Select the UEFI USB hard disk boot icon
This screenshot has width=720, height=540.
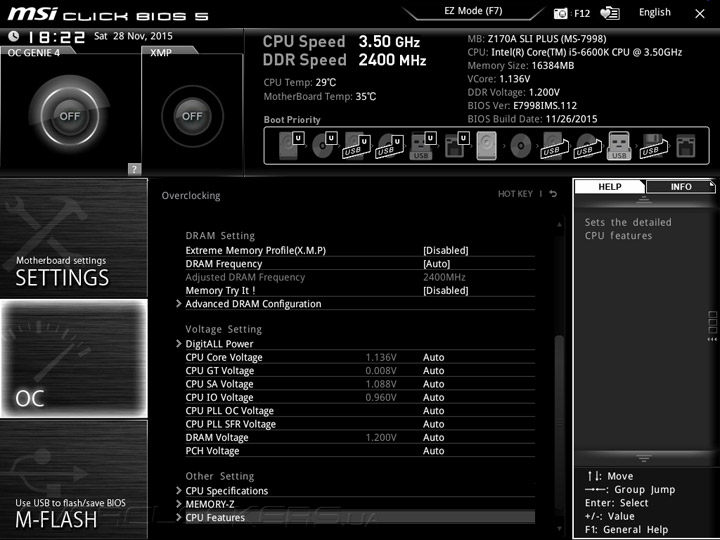[x=357, y=146]
